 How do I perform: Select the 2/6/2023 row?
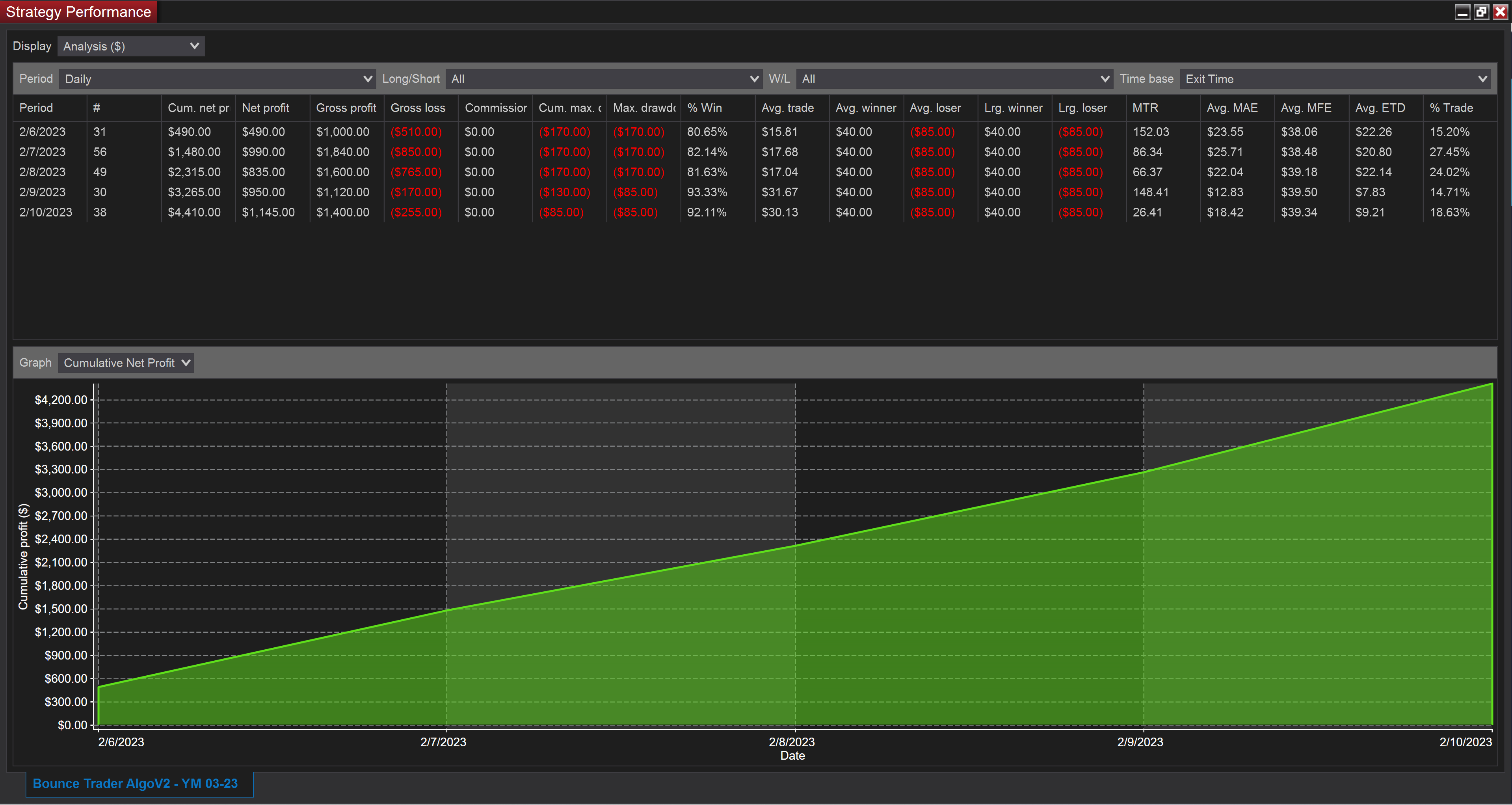click(43, 132)
